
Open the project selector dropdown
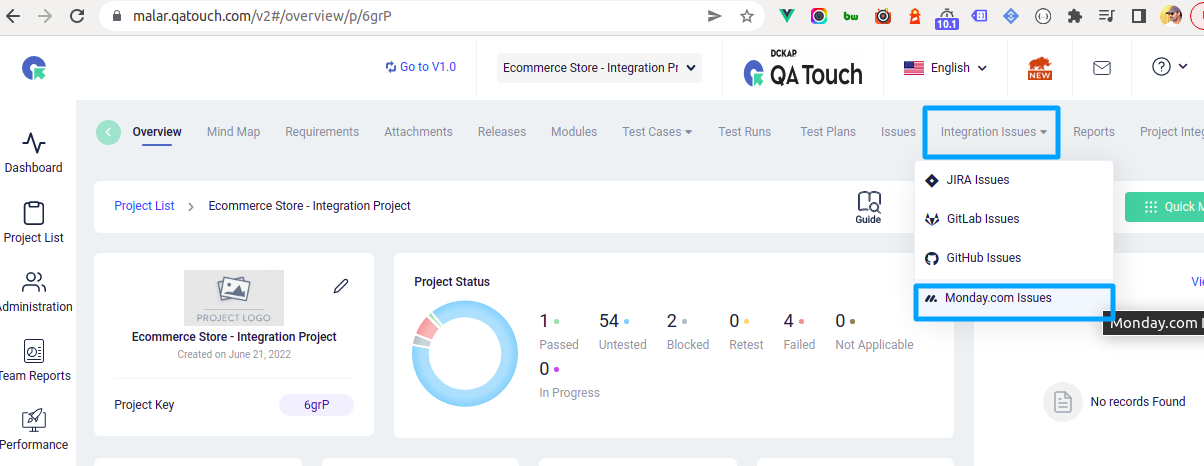(x=600, y=68)
